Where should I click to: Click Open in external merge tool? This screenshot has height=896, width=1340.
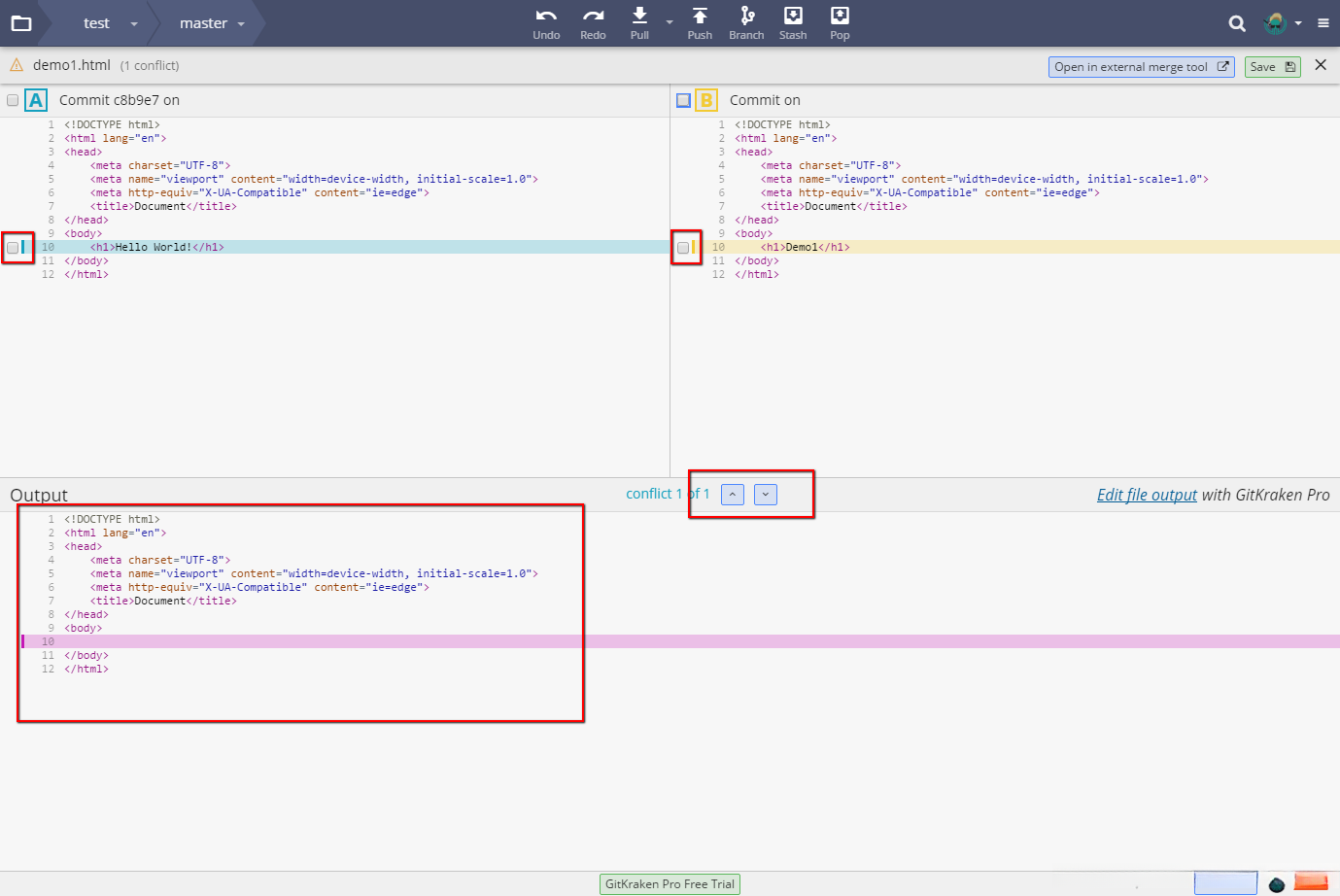(x=1141, y=67)
